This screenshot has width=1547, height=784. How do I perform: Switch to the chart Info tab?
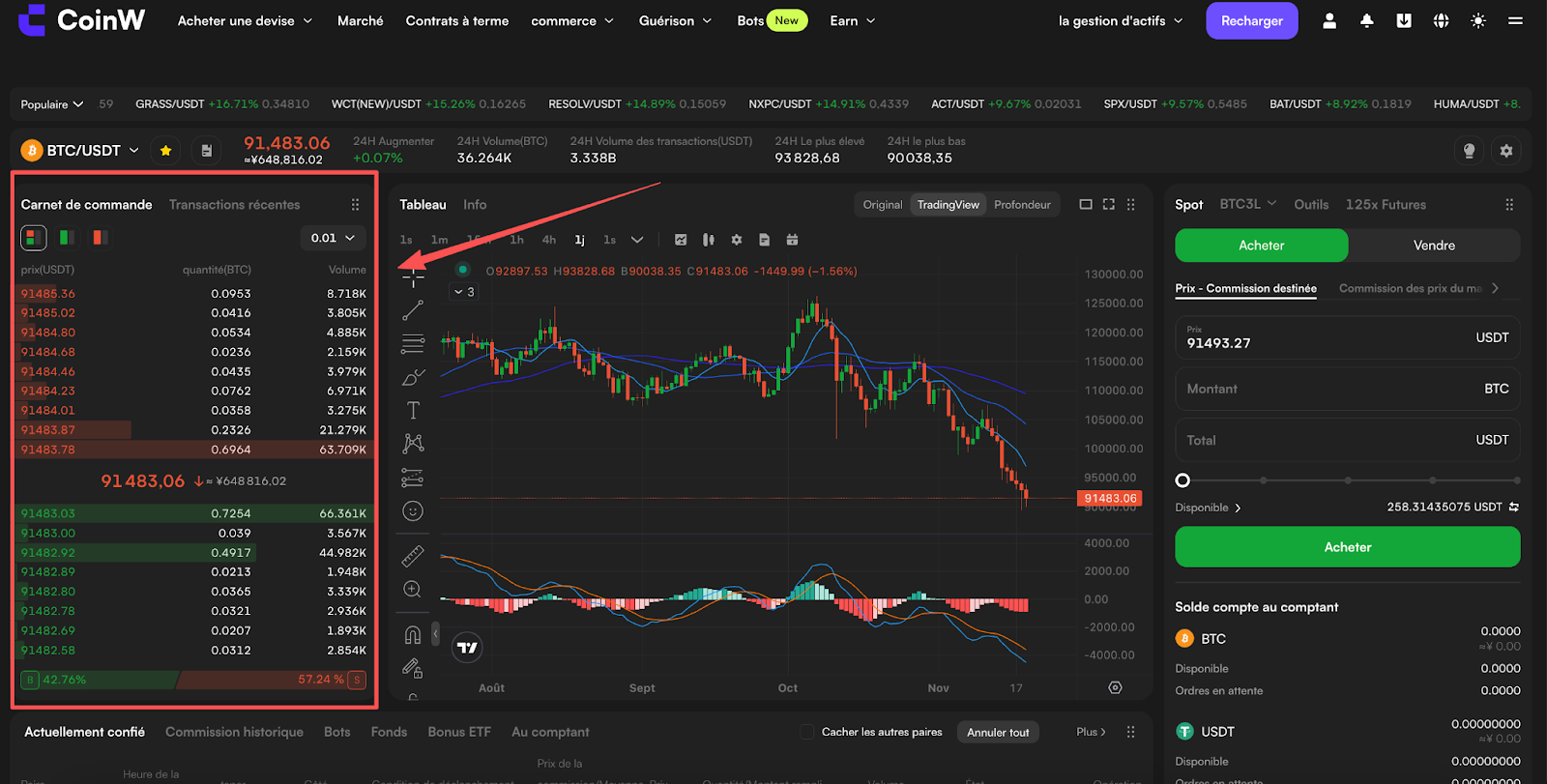475,205
